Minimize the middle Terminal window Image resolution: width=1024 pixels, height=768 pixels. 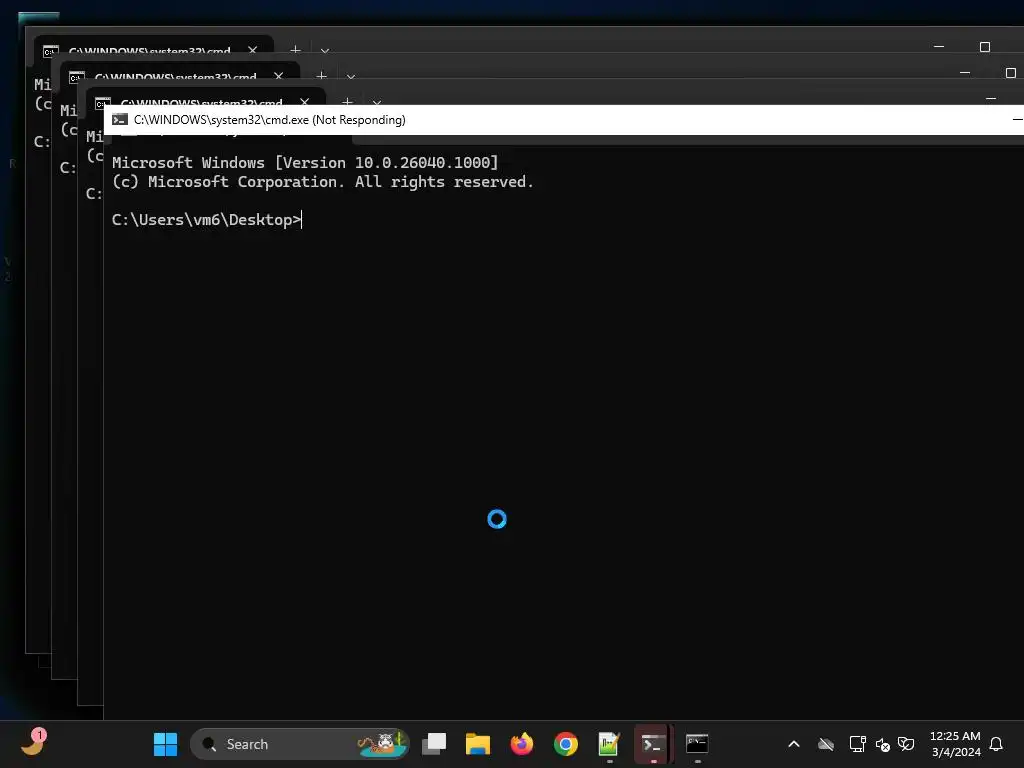click(x=965, y=72)
